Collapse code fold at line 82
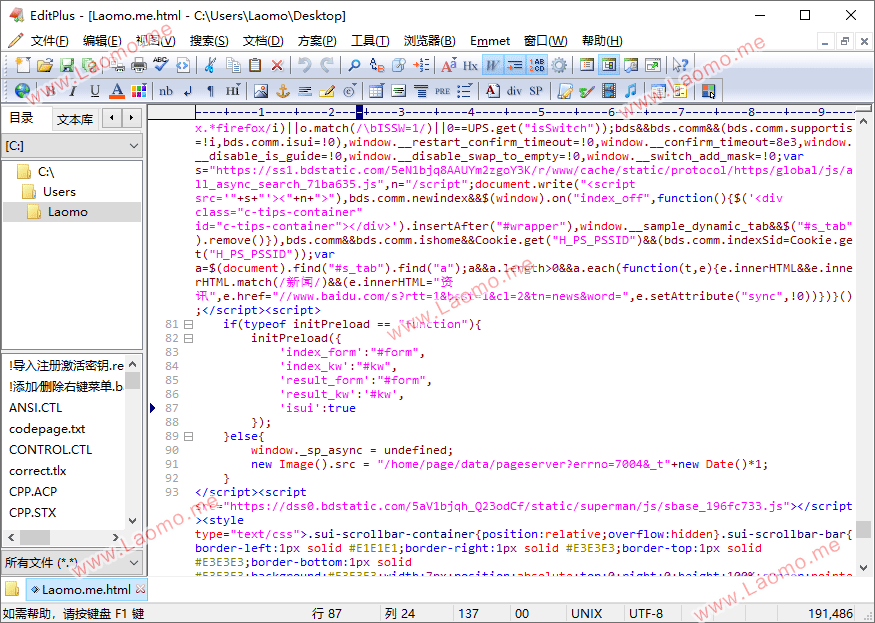 click(189, 338)
